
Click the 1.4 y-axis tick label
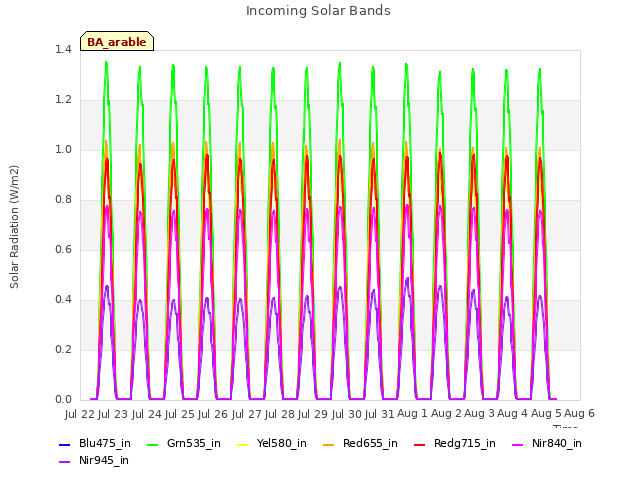[63, 50]
